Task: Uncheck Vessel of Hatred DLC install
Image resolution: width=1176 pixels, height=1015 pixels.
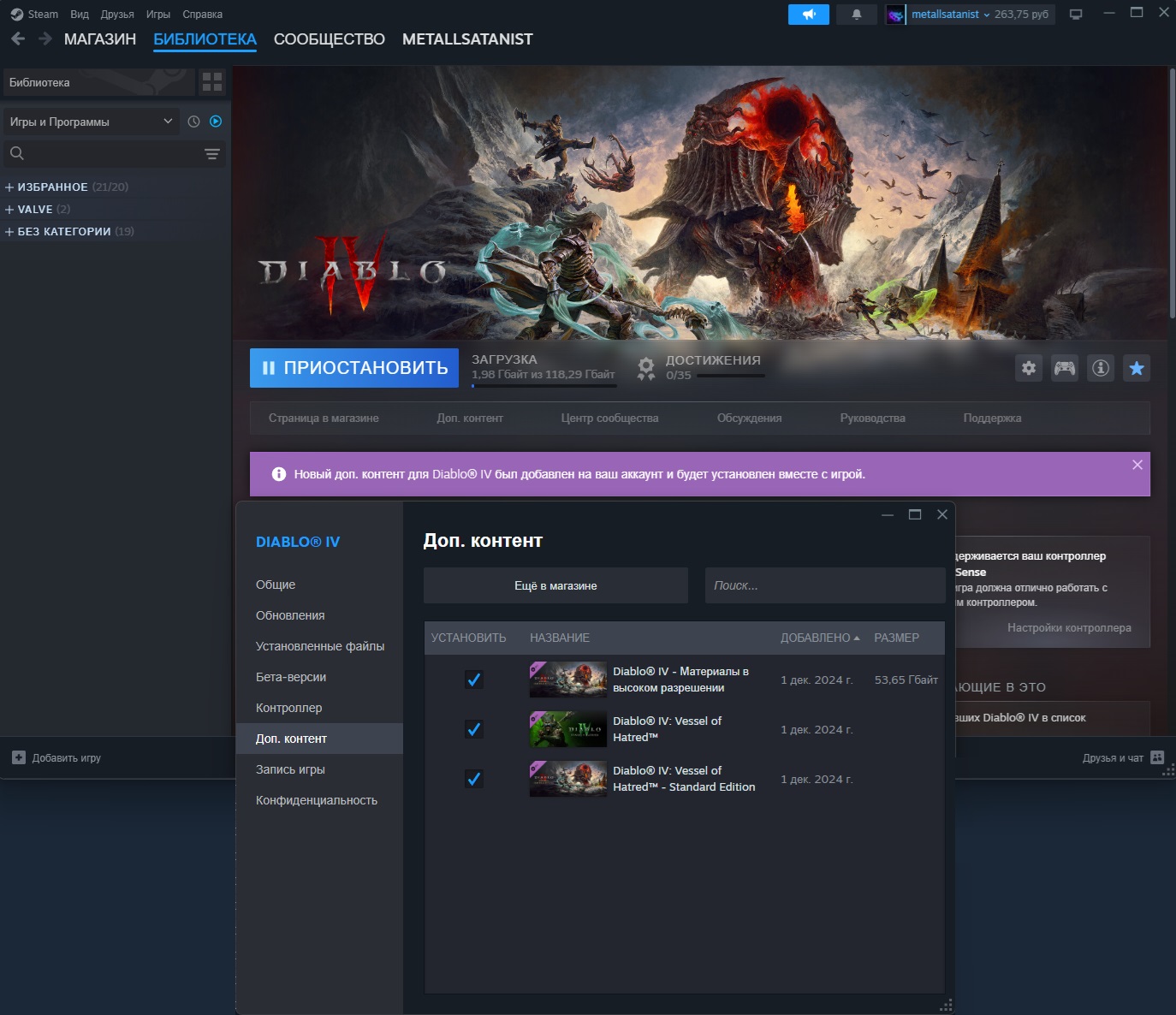Action: click(x=473, y=729)
